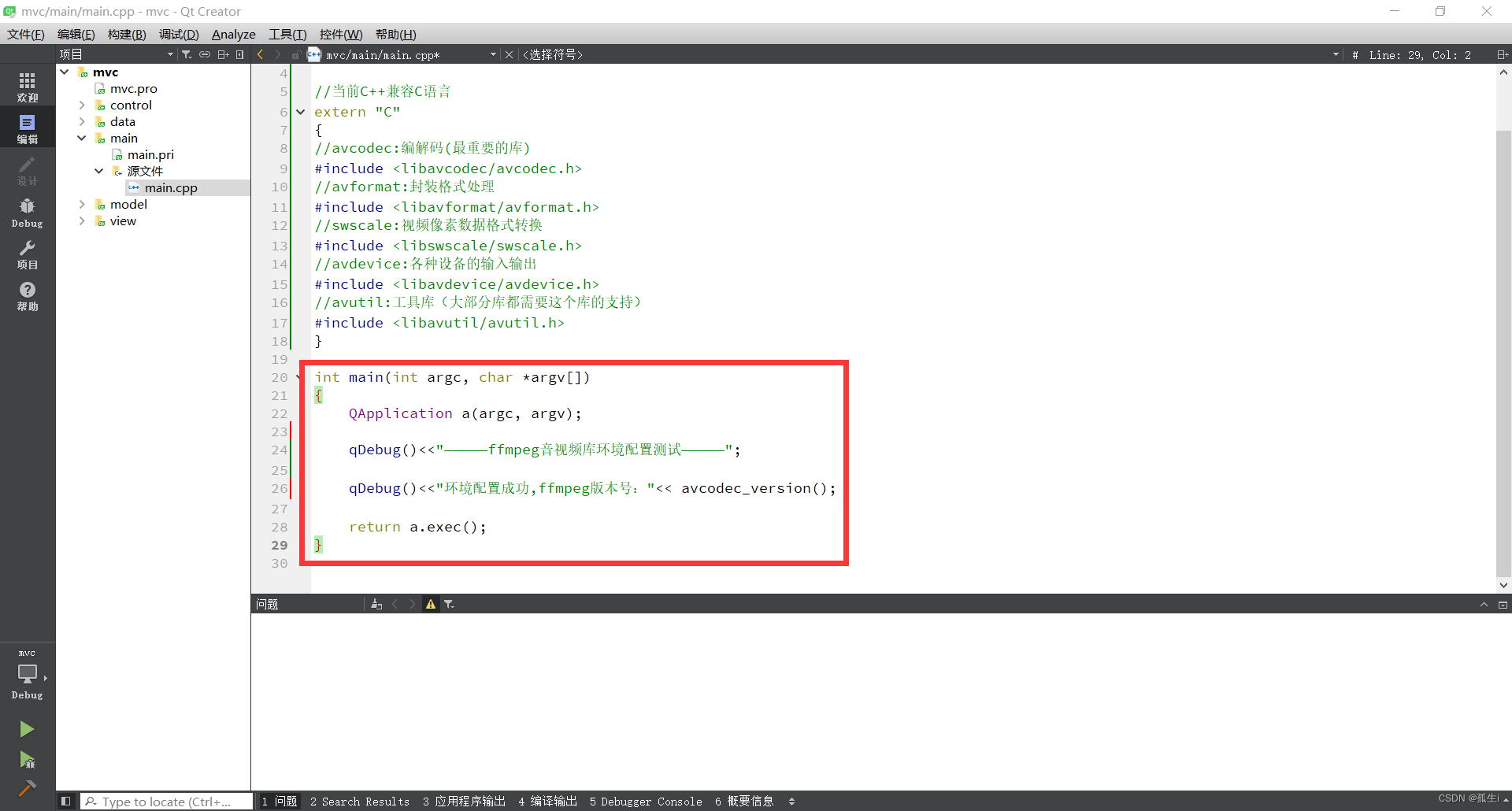This screenshot has width=1512, height=811.
Task: Go to next issue item
Action: click(x=412, y=604)
